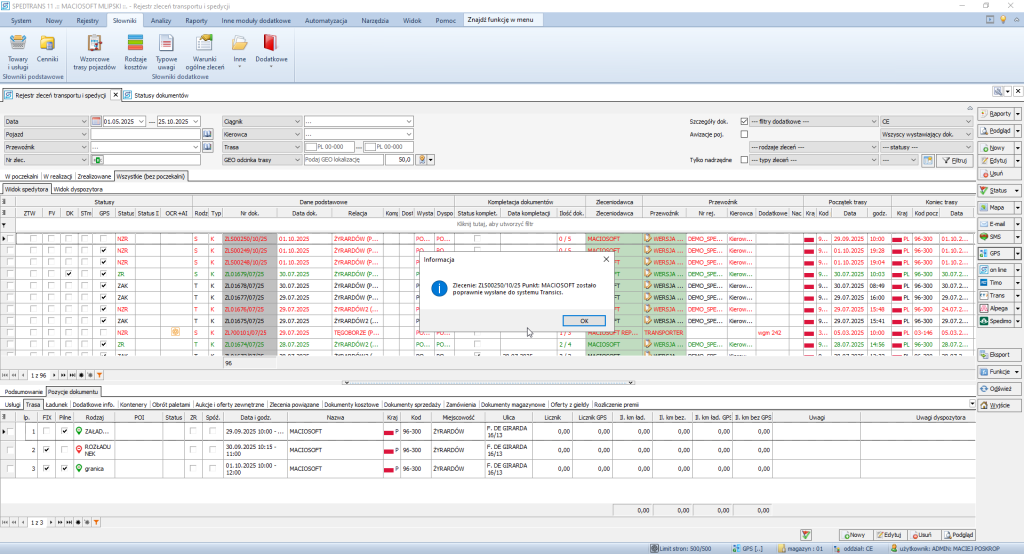Toggle the Szczegóły dok. checkbox

743,121
